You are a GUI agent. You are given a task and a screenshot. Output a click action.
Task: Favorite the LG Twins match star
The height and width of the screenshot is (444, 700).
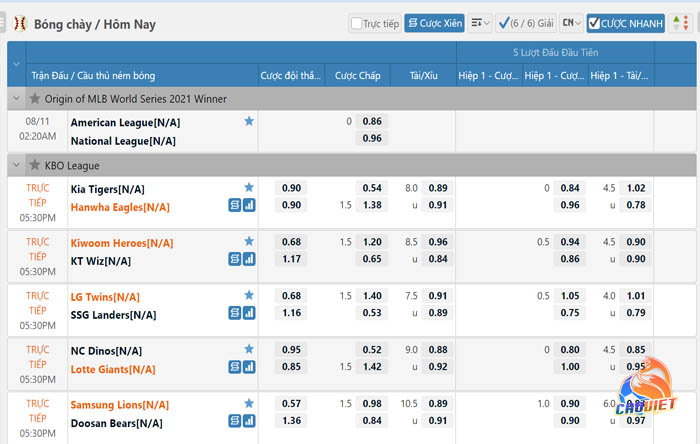249,295
